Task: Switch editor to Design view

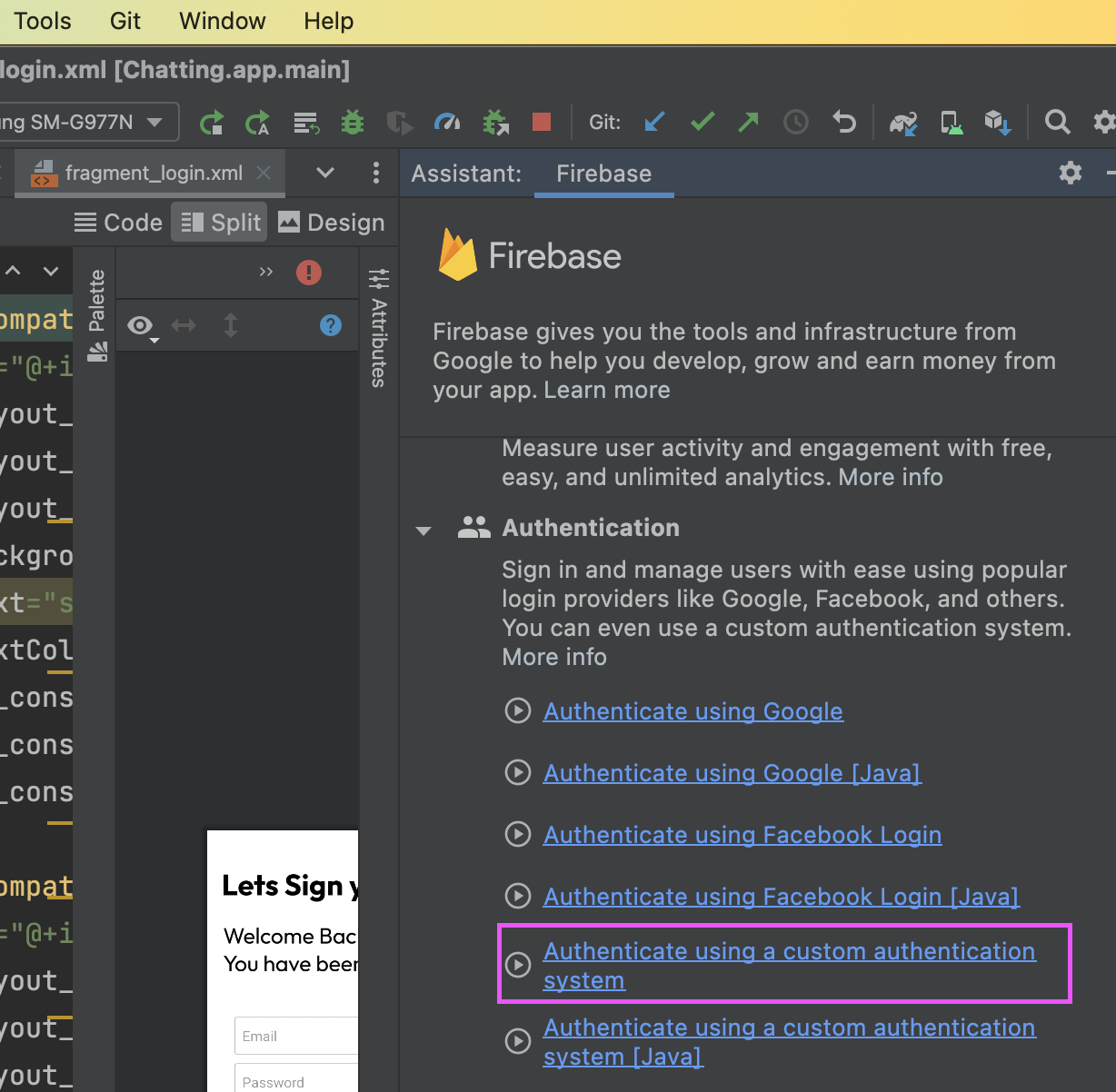Action: tap(332, 223)
